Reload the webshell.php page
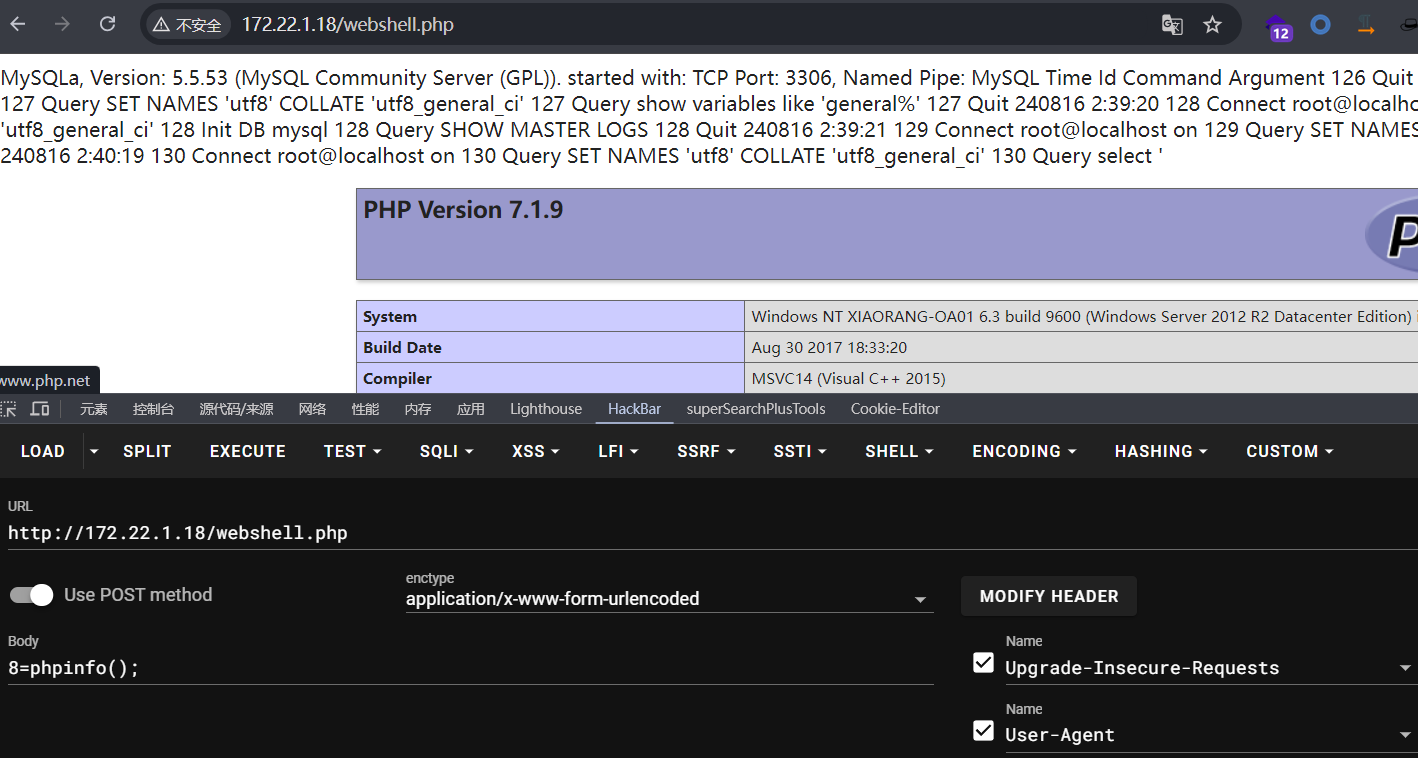1418x758 pixels. (x=107, y=24)
